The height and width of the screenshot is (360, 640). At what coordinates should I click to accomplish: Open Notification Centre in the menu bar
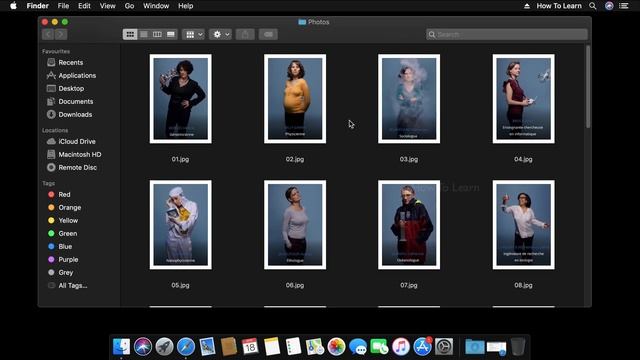click(624, 6)
